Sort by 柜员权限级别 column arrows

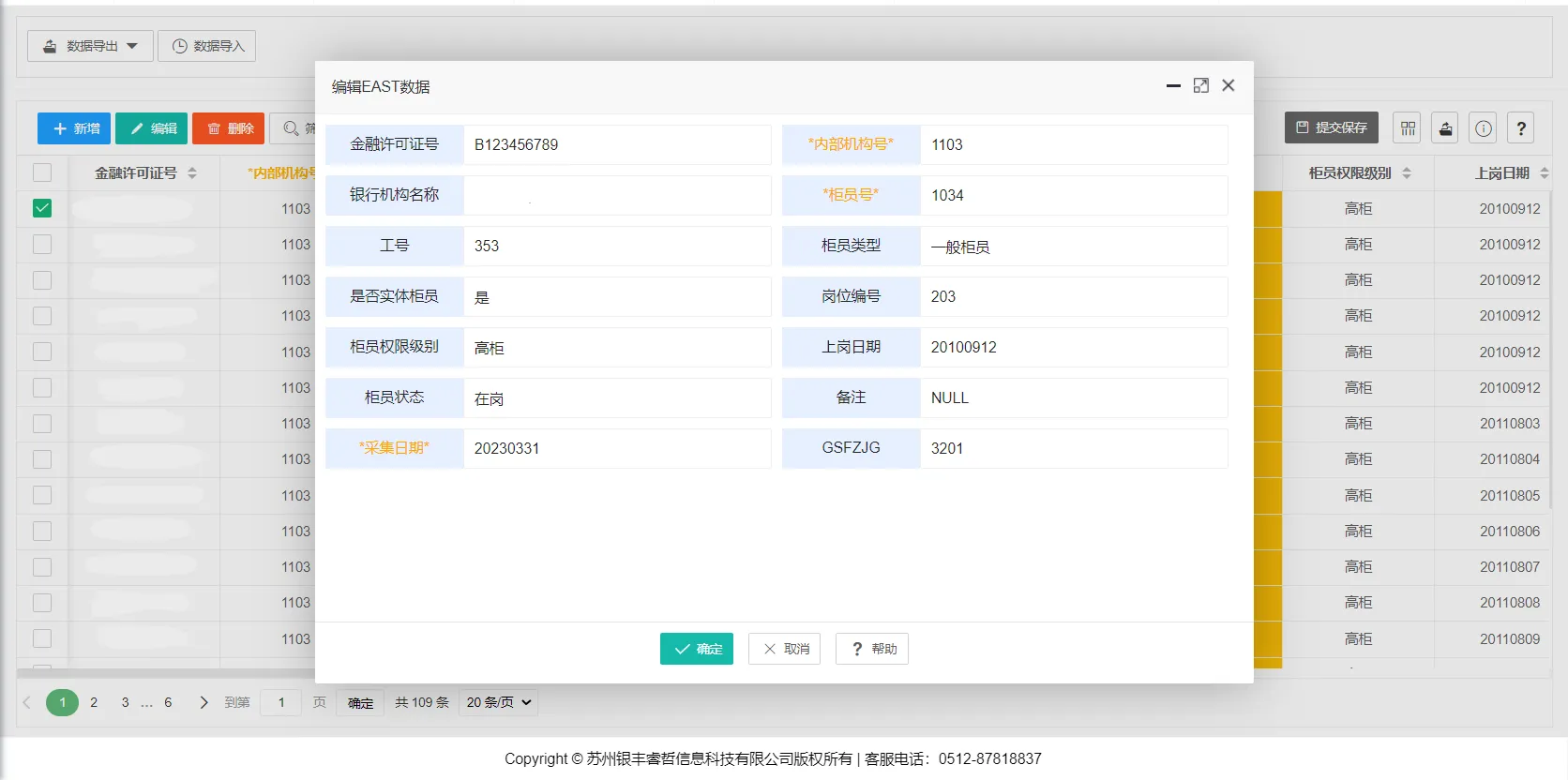pyautogui.click(x=1406, y=173)
